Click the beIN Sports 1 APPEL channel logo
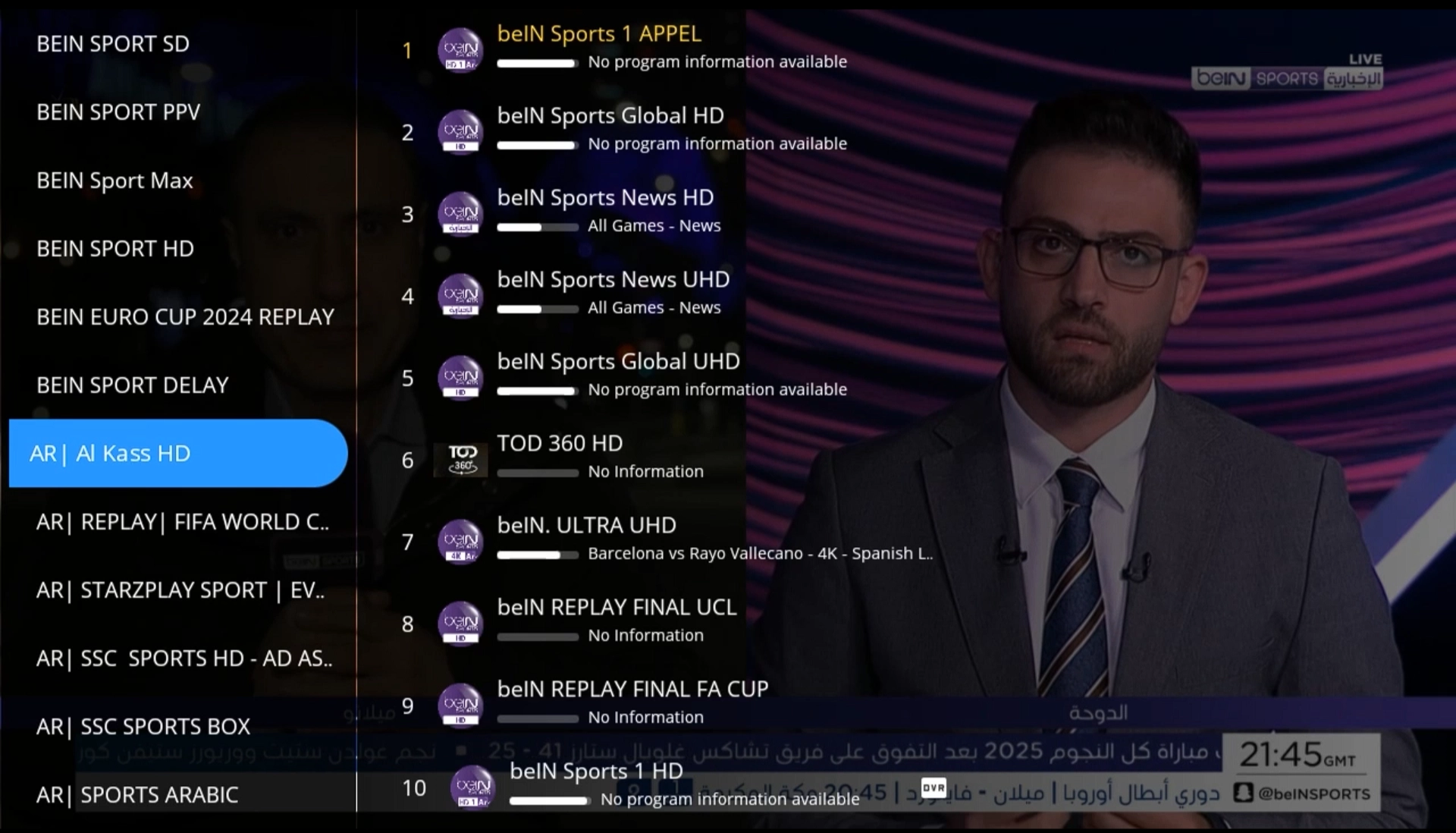1456x833 pixels. 460,50
